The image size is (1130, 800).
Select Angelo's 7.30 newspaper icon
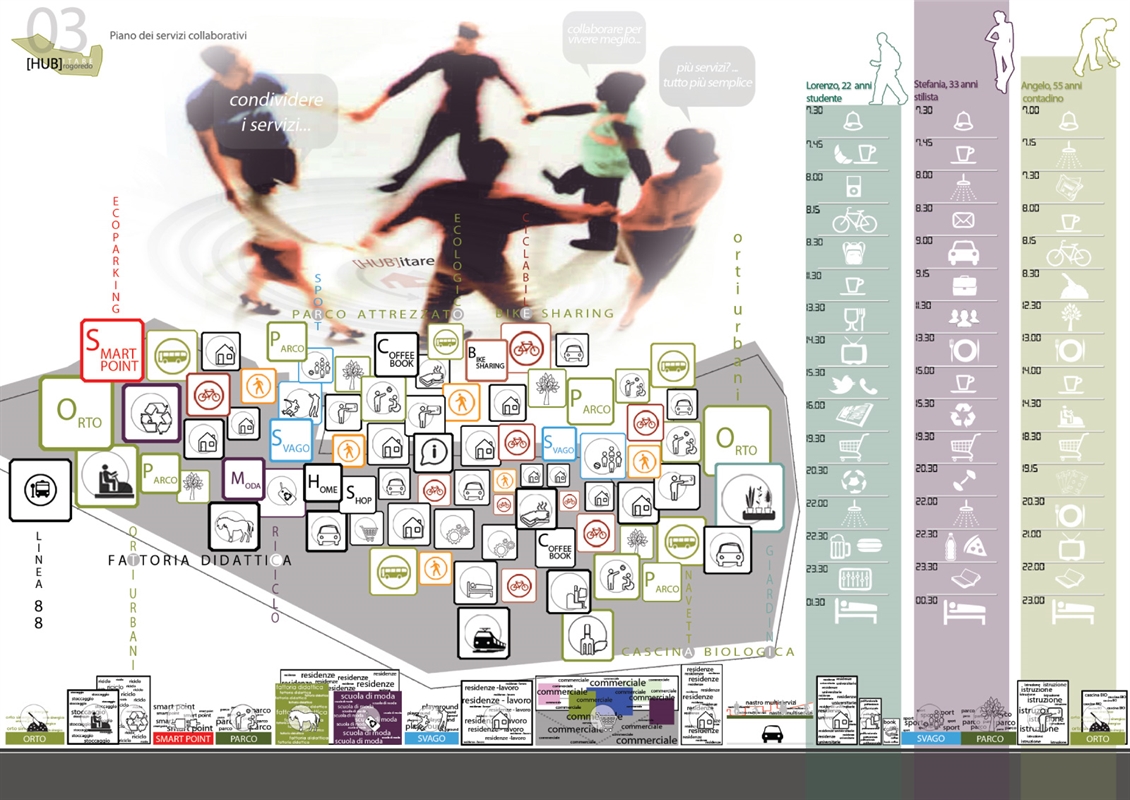click(1068, 186)
